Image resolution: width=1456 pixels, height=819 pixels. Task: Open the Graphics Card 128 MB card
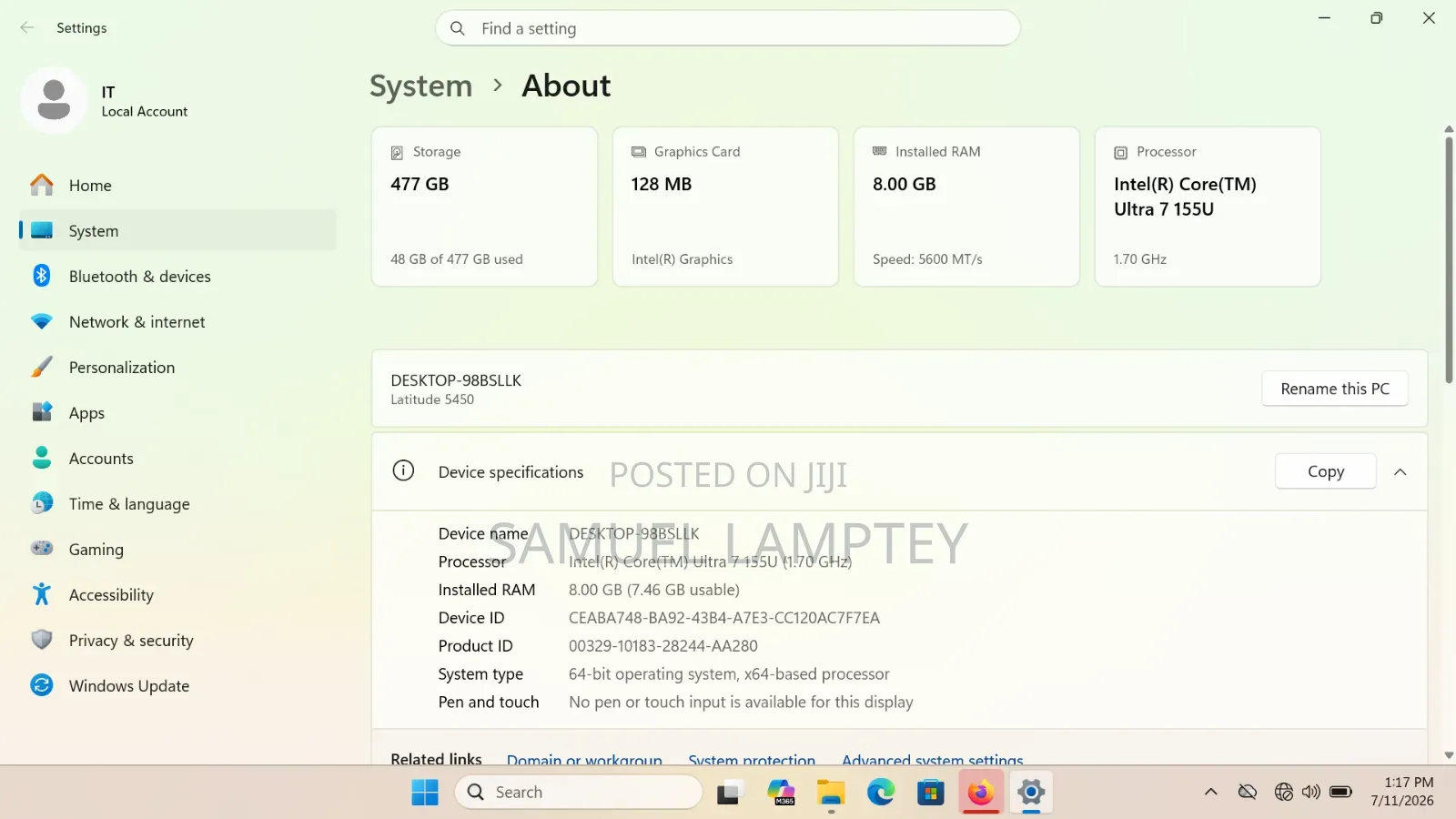click(725, 207)
